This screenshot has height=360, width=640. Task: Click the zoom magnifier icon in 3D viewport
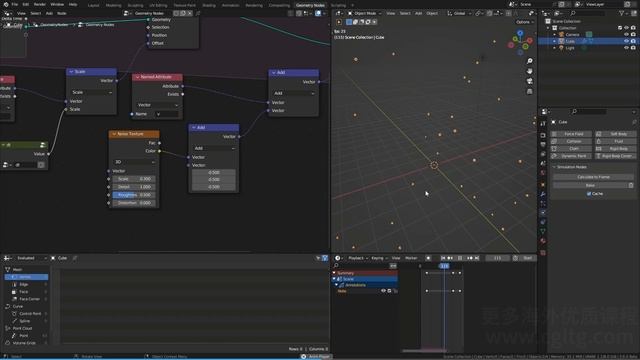529,61
